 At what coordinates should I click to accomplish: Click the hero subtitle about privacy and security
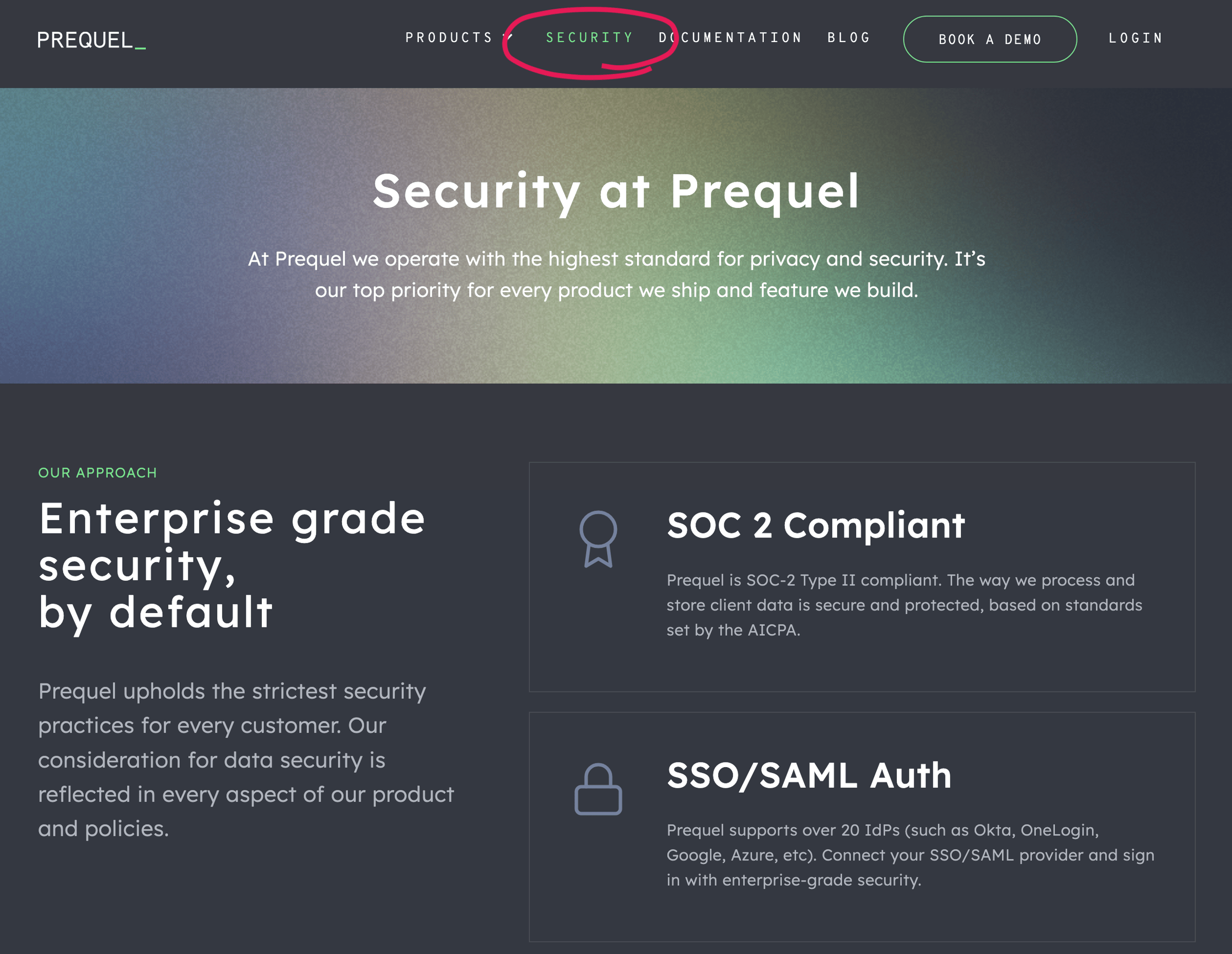616,274
